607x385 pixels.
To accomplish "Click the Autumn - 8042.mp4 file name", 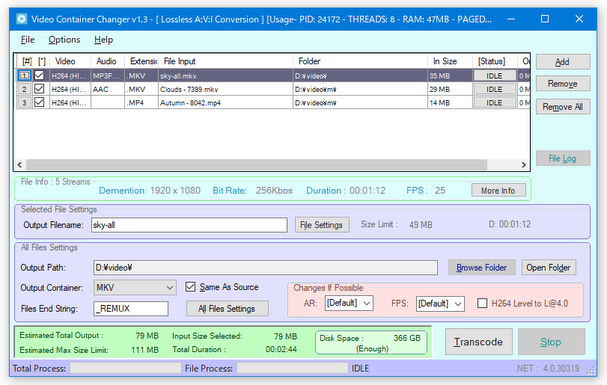I will coord(190,103).
